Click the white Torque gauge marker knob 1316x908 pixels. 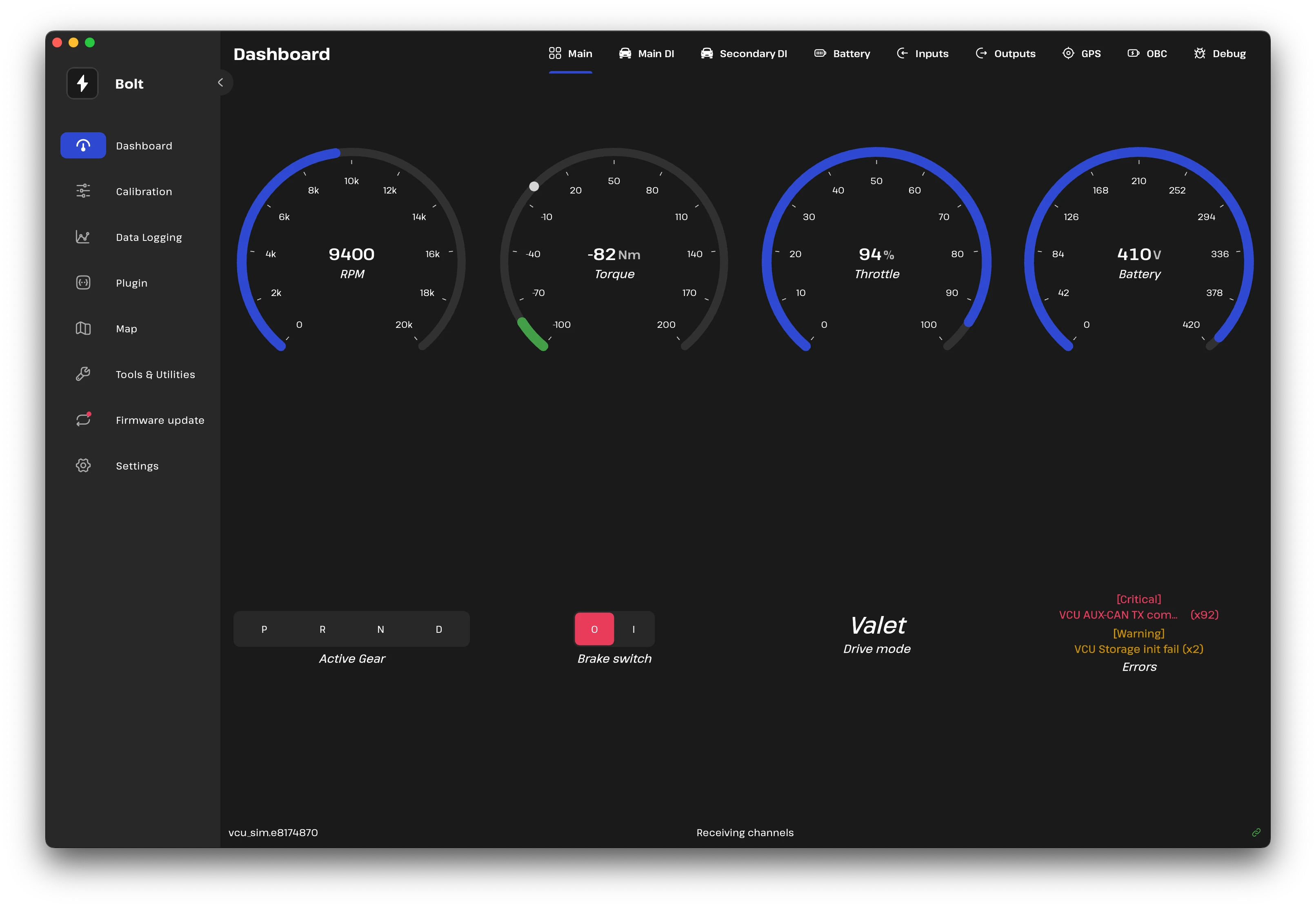pyautogui.click(x=534, y=187)
